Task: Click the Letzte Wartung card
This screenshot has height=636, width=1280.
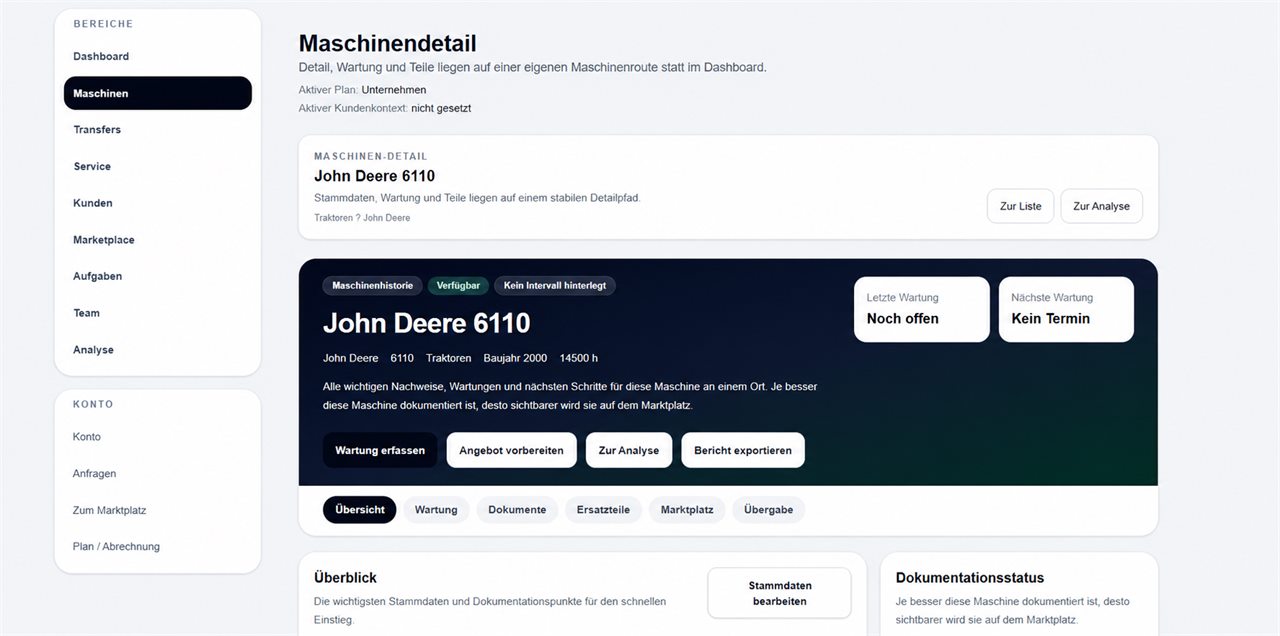Action: (x=922, y=310)
